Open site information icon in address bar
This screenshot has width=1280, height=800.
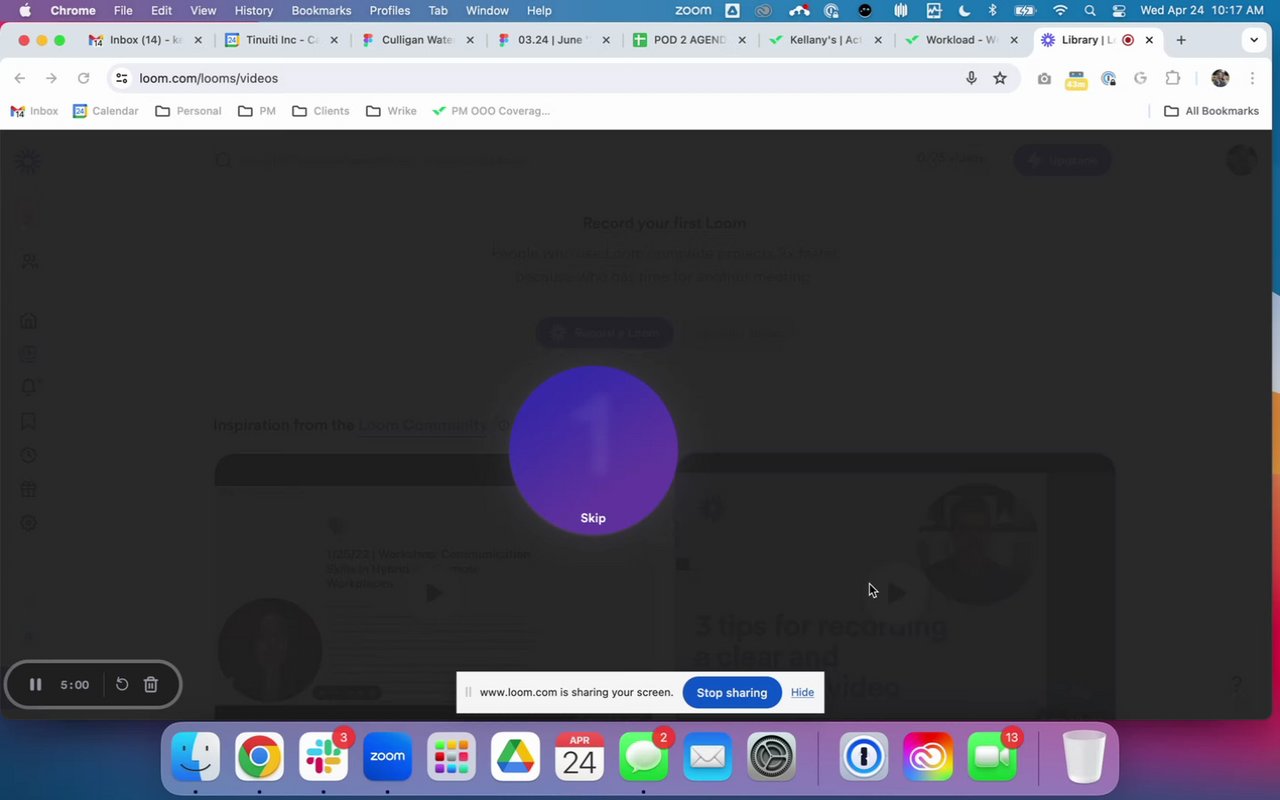point(121,78)
